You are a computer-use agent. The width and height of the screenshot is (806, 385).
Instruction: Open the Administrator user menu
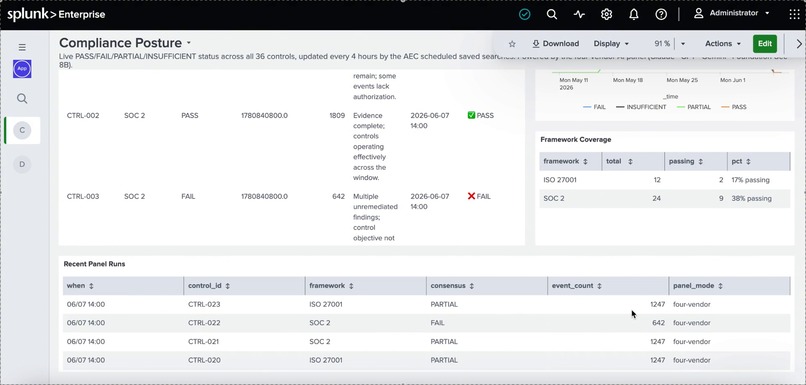point(731,13)
